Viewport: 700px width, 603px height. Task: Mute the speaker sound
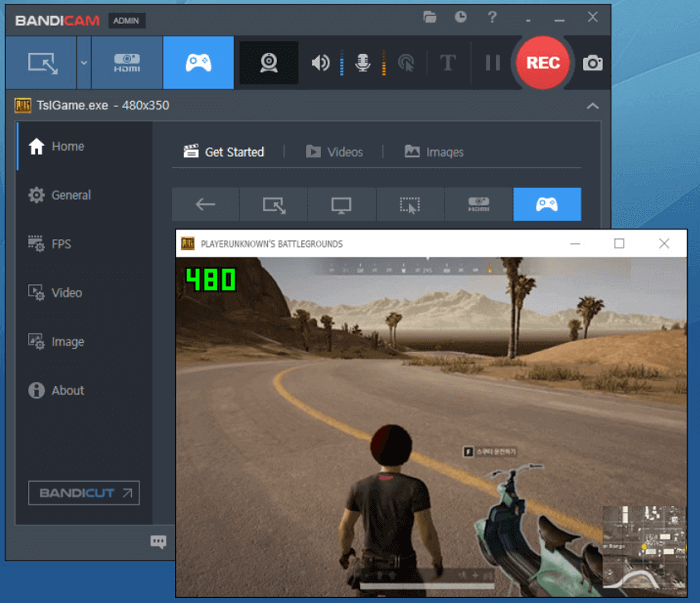click(320, 63)
